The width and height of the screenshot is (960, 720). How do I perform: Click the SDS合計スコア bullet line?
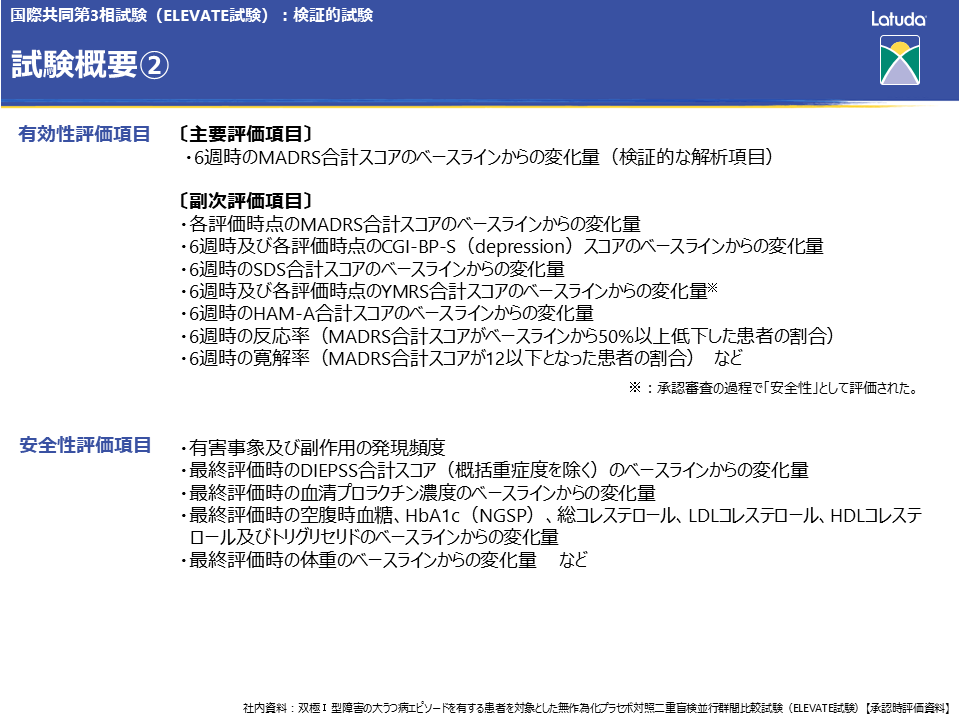pos(372,269)
